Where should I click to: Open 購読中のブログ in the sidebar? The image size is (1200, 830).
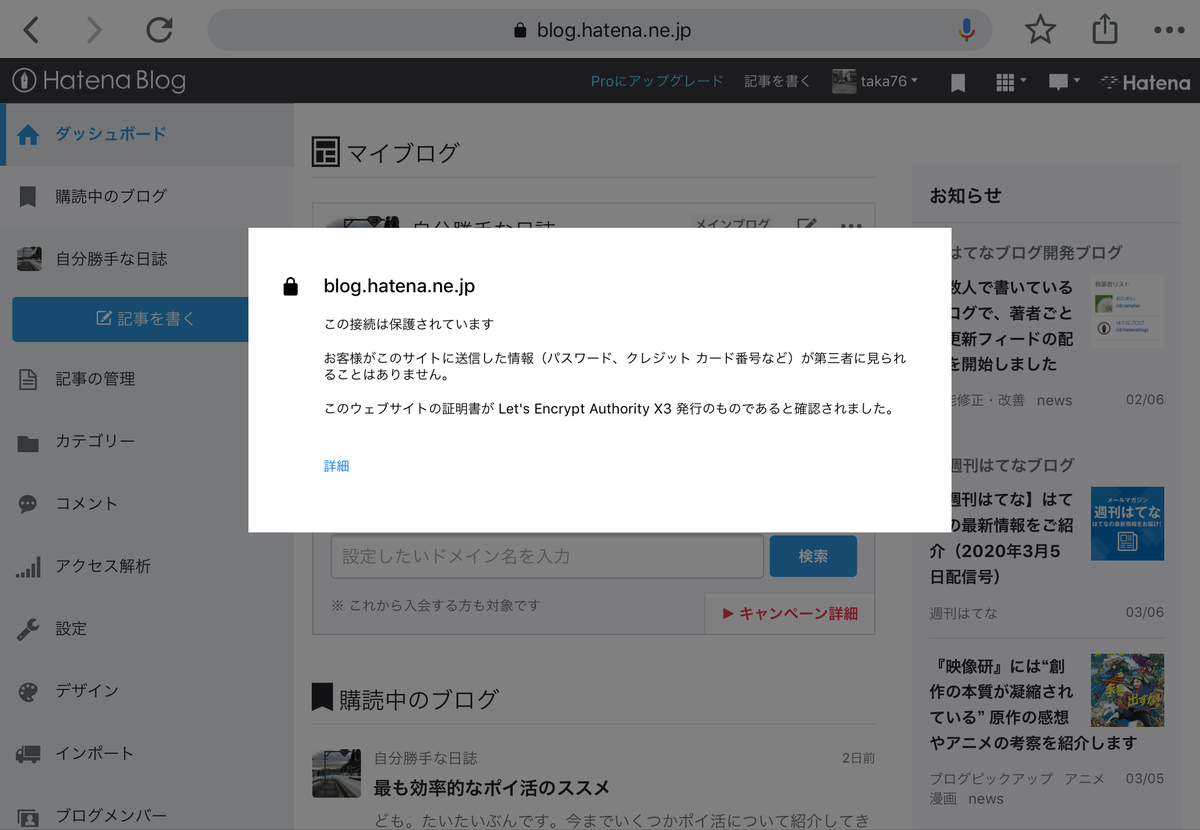(147, 196)
